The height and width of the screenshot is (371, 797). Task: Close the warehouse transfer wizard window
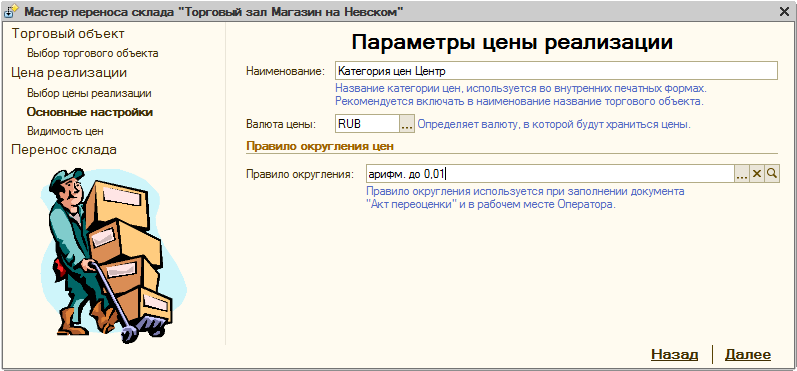(x=784, y=12)
